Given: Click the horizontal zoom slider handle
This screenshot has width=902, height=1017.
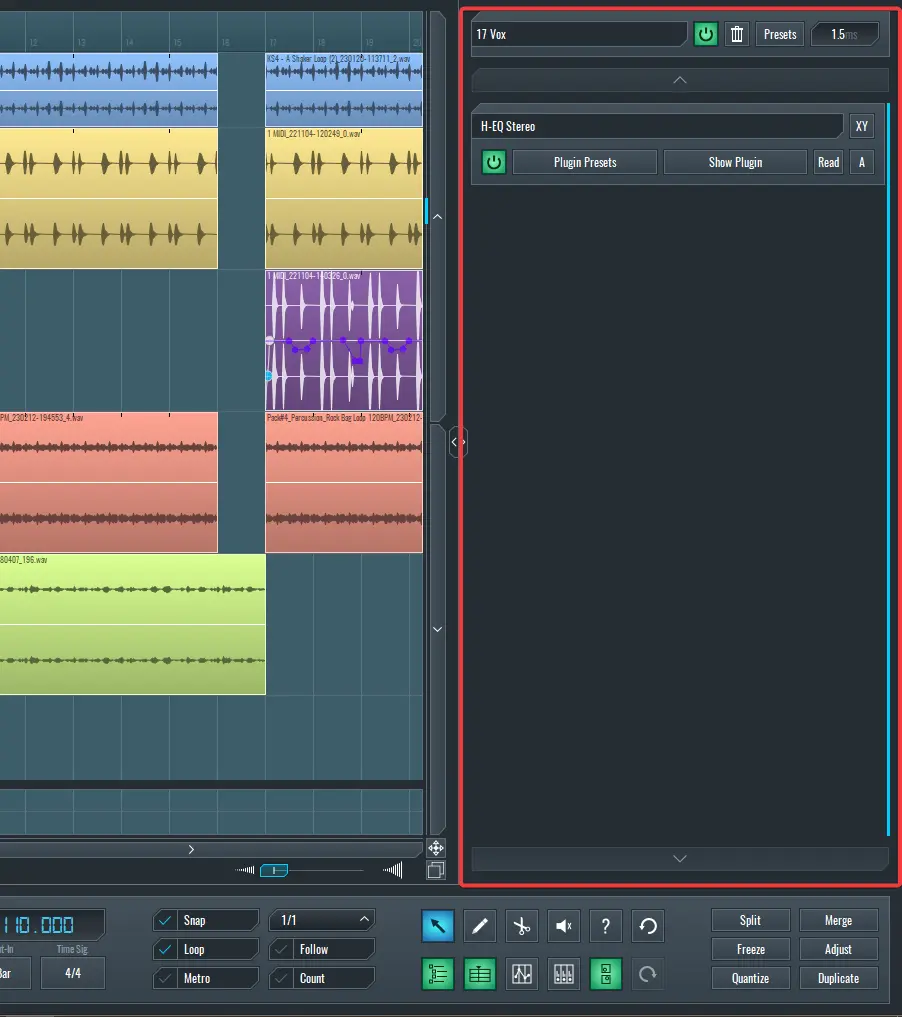Looking at the screenshot, I should pos(274,870).
